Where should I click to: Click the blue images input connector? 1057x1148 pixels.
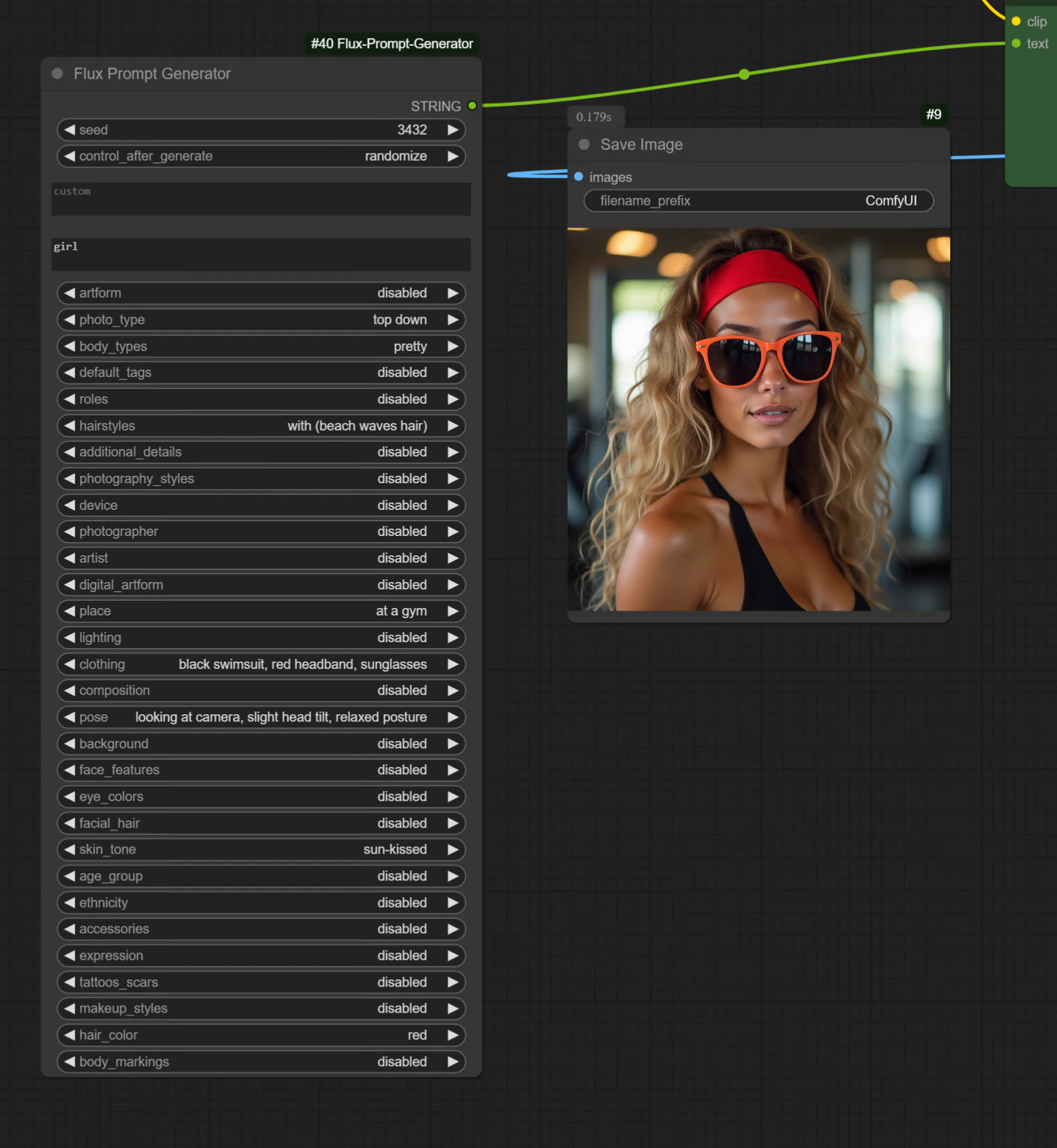pyautogui.click(x=579, y=177)
